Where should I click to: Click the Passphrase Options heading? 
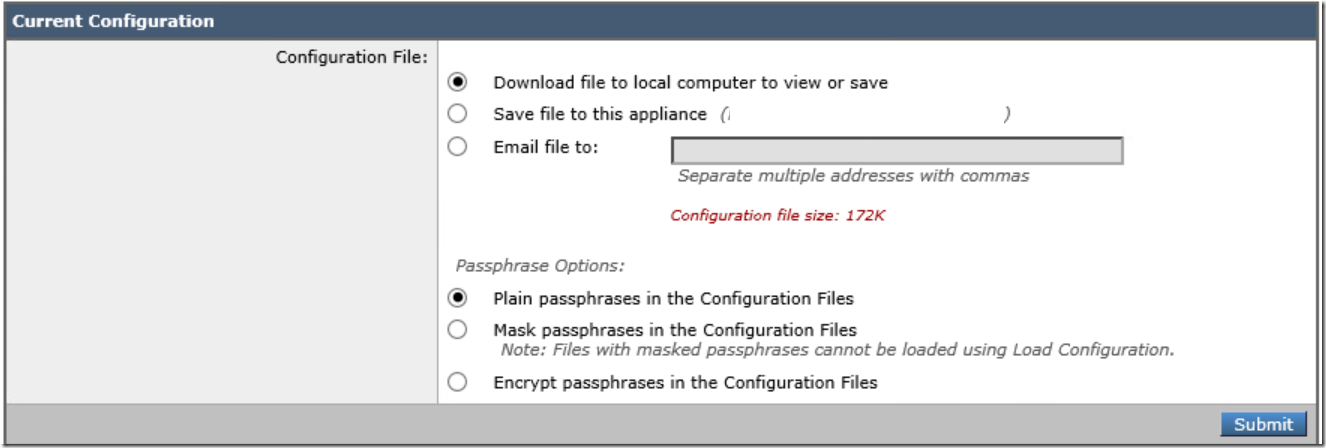pyautogui.click(x=540, y=267)
